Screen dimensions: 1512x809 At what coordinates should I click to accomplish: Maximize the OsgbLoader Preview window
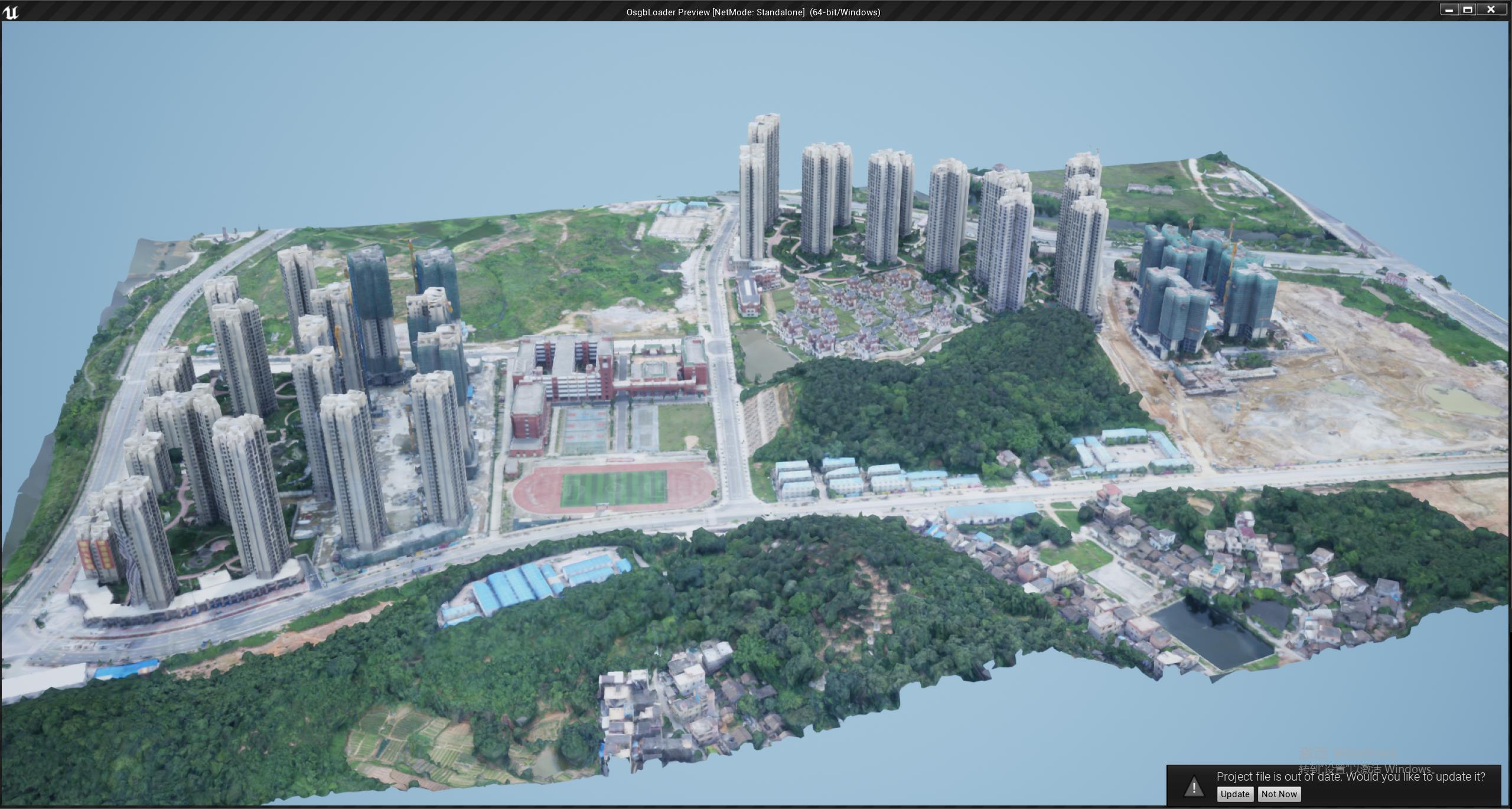(x=1468, y=9)
